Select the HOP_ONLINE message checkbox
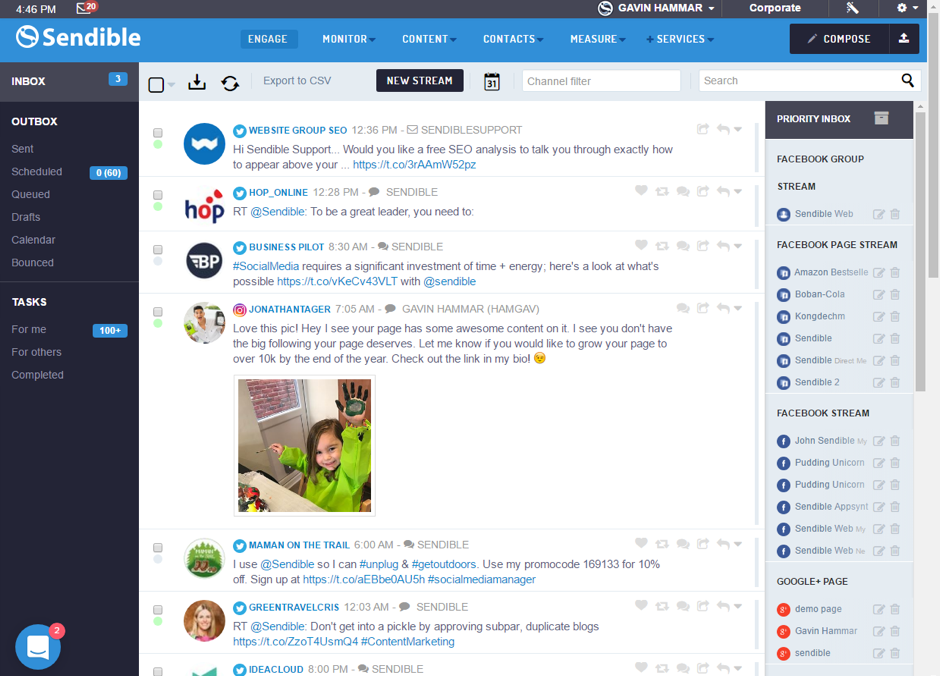Image resolution: width=940 pixels, height=676 pixels. click(x=158, y=195)
